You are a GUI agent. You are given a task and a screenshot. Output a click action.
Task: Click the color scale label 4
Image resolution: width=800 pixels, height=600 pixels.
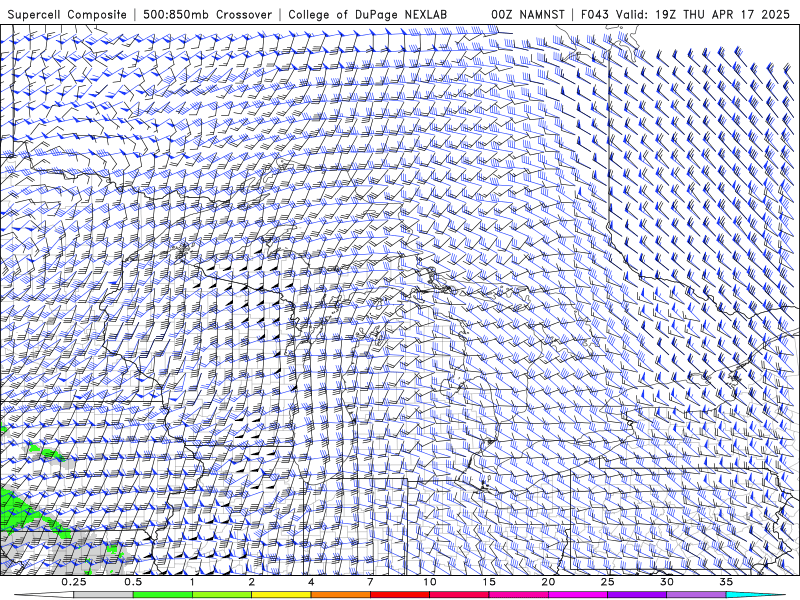point(311,582)
